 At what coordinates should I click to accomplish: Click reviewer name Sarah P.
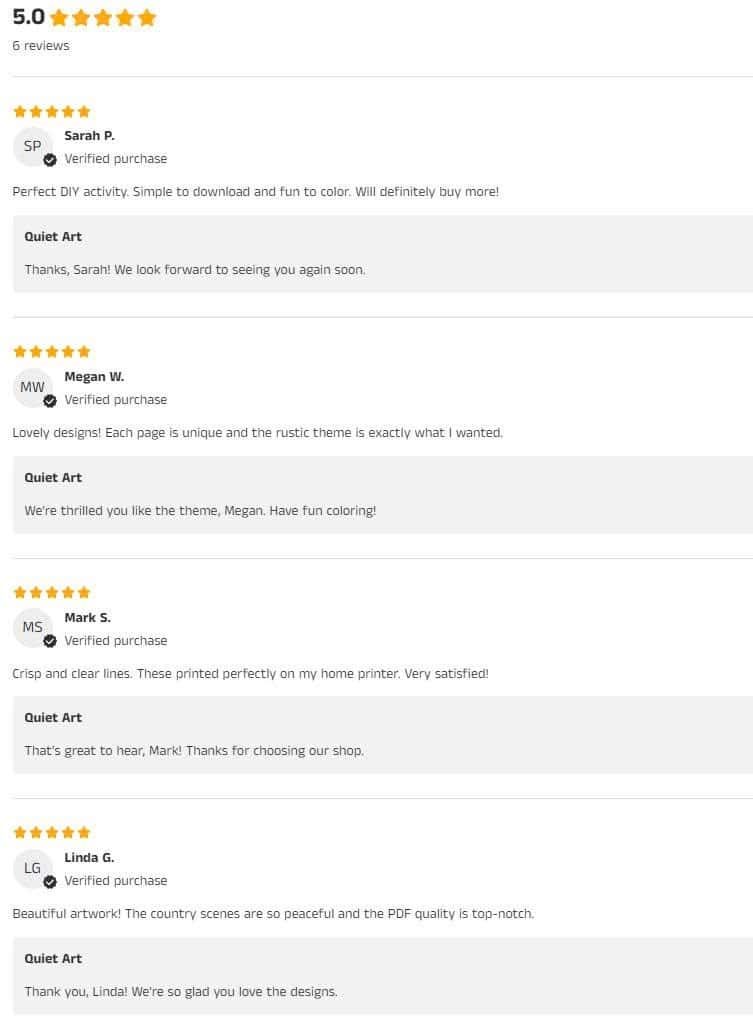(89, 135)
